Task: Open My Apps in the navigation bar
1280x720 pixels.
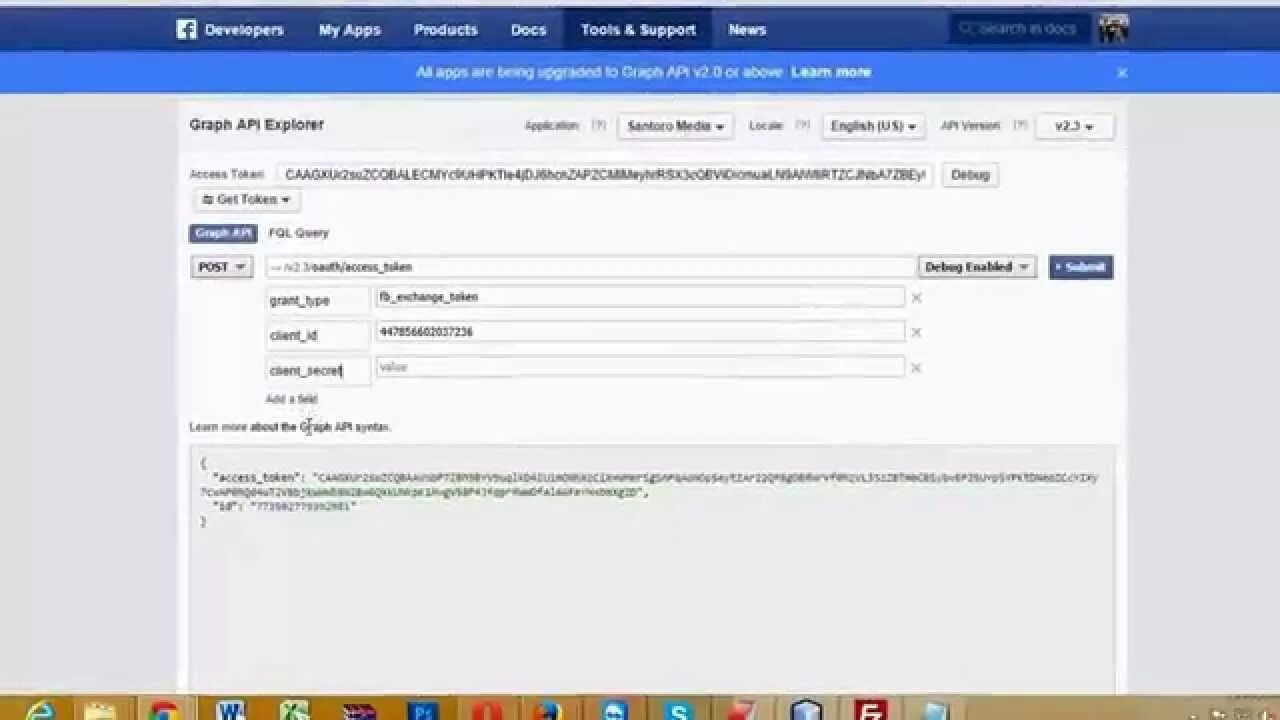Action: tap(350, 30)
